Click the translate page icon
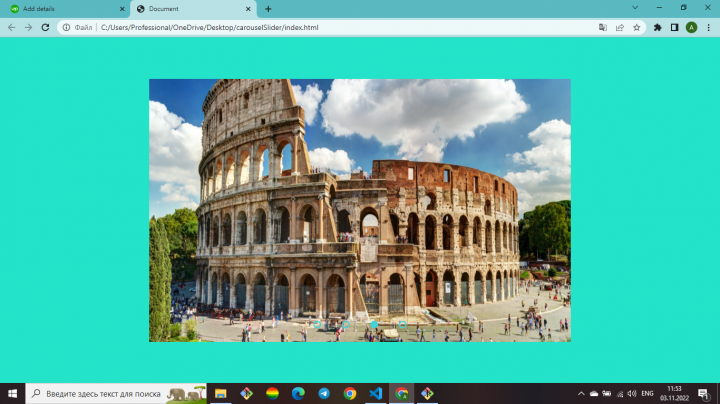 coord(603,28)
